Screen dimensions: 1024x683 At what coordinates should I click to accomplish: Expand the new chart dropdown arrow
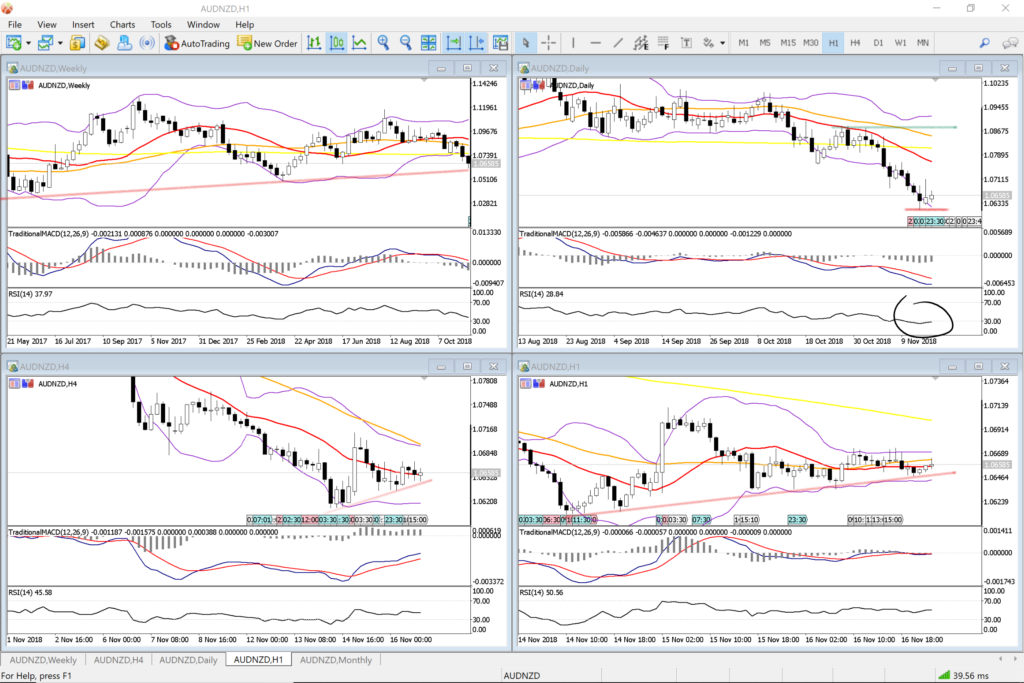(29, 43)
